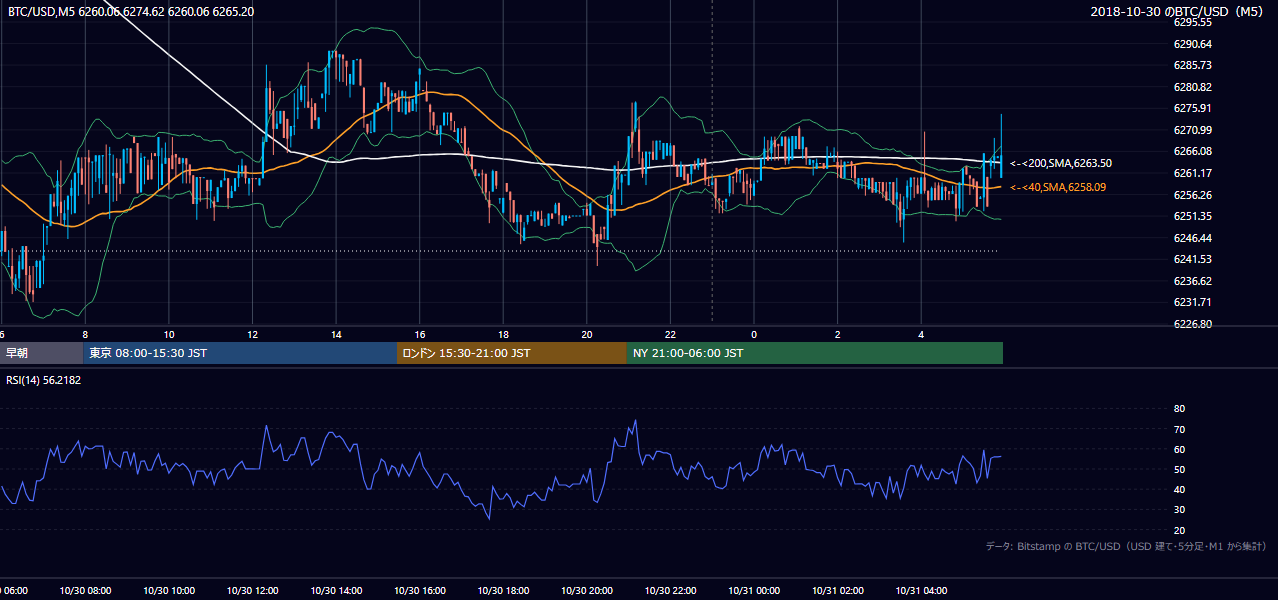
Task: Click the 6266.08 price axis label
Action: (x=1192, y=151)
